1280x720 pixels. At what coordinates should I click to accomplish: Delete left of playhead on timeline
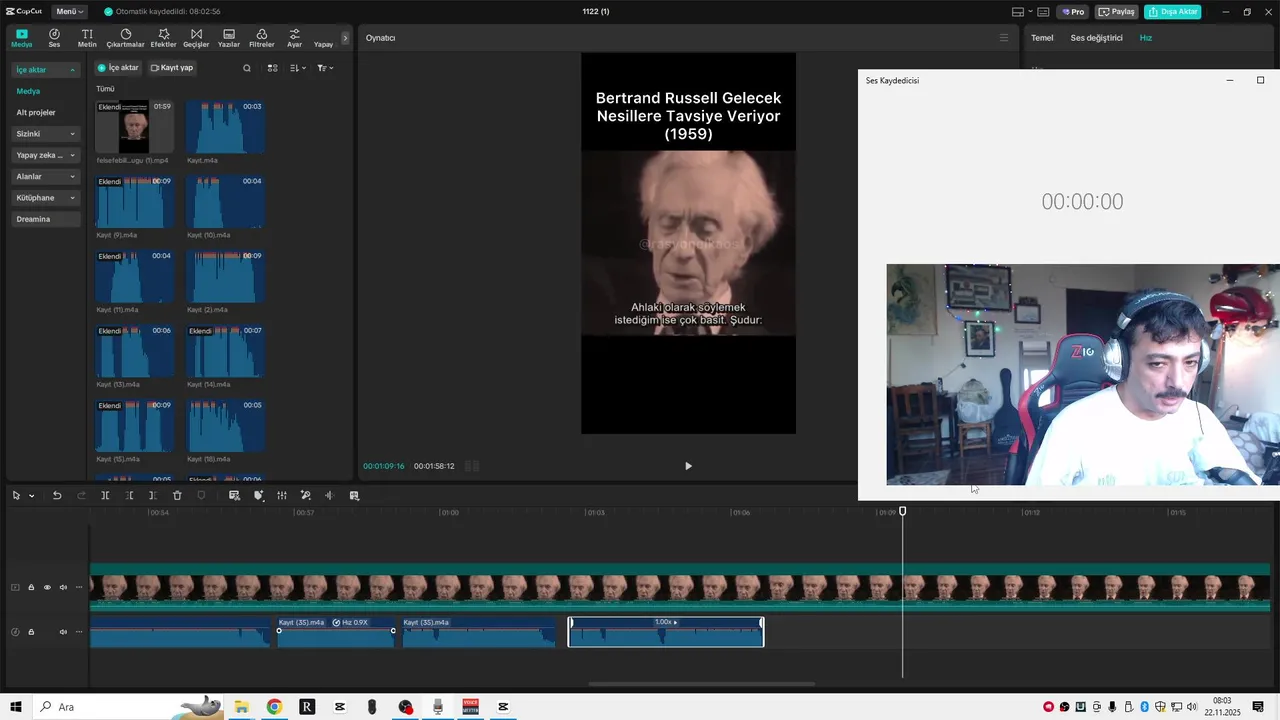(x=129, y=495)
